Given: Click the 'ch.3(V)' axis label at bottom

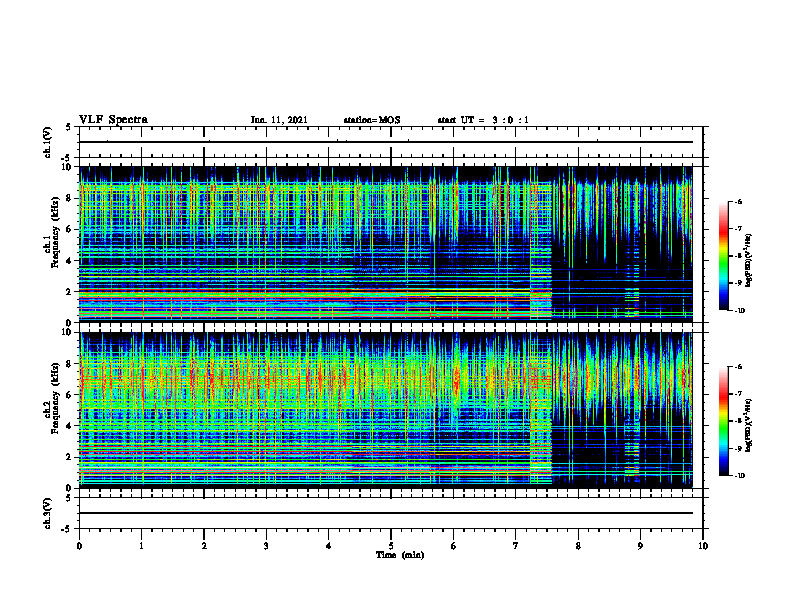Looking at the screenshot, I should click(x=48, y=513).
